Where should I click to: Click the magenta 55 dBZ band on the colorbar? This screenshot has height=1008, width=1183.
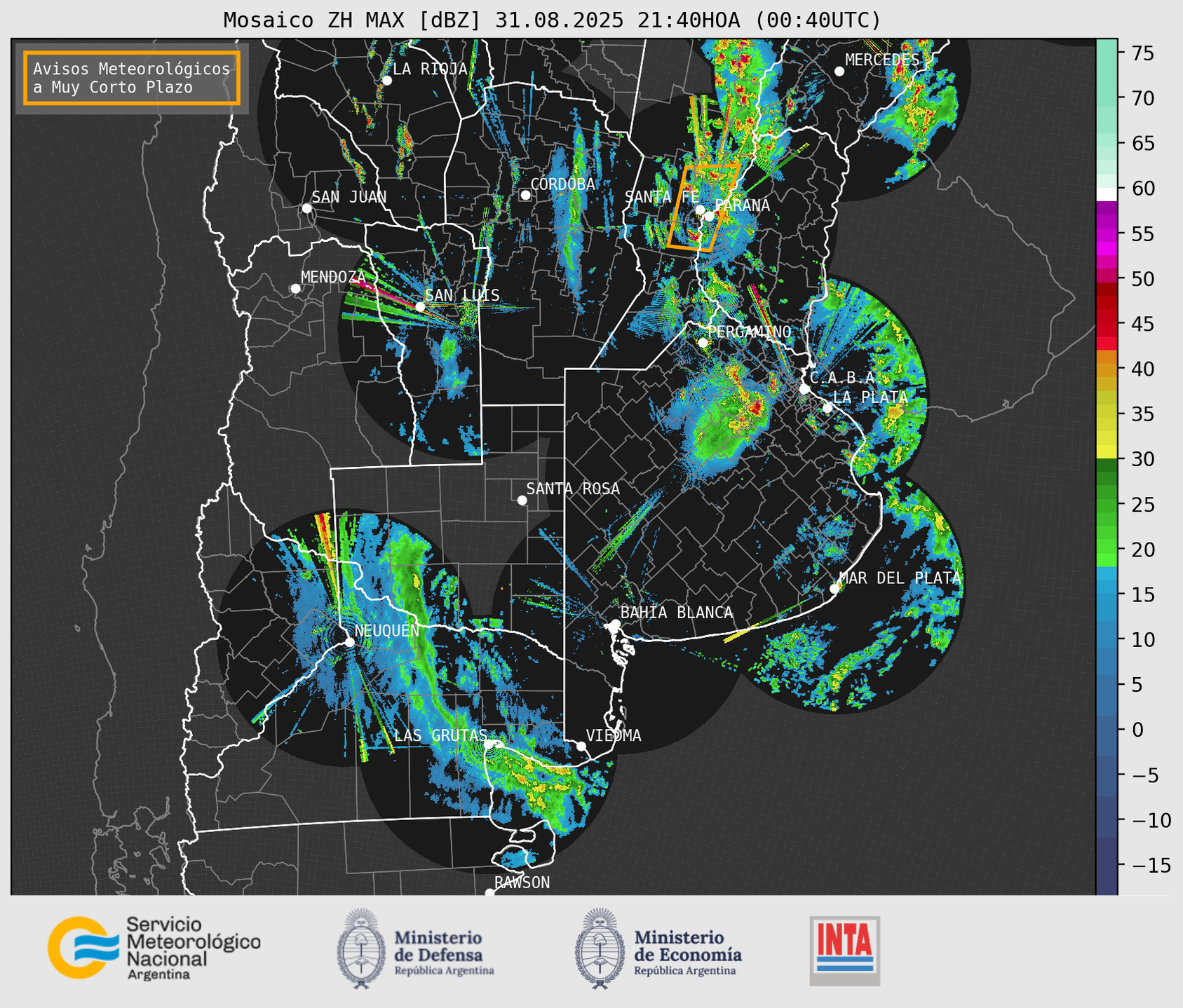[1107, 233]
